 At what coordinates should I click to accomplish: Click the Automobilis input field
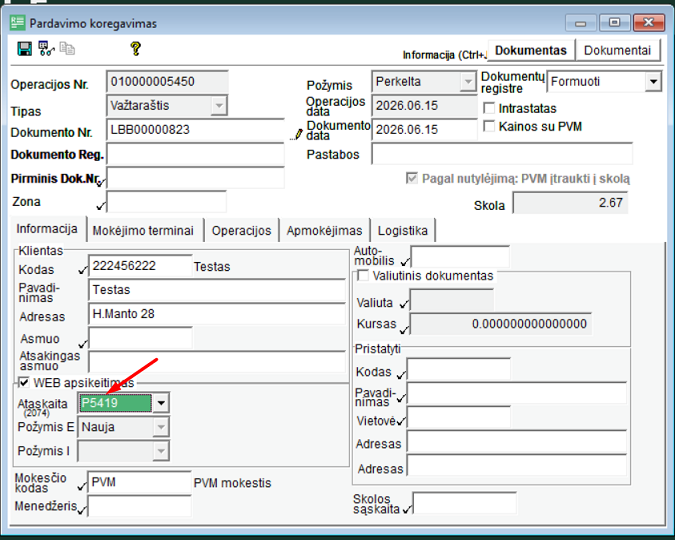(x=460, y=257)
